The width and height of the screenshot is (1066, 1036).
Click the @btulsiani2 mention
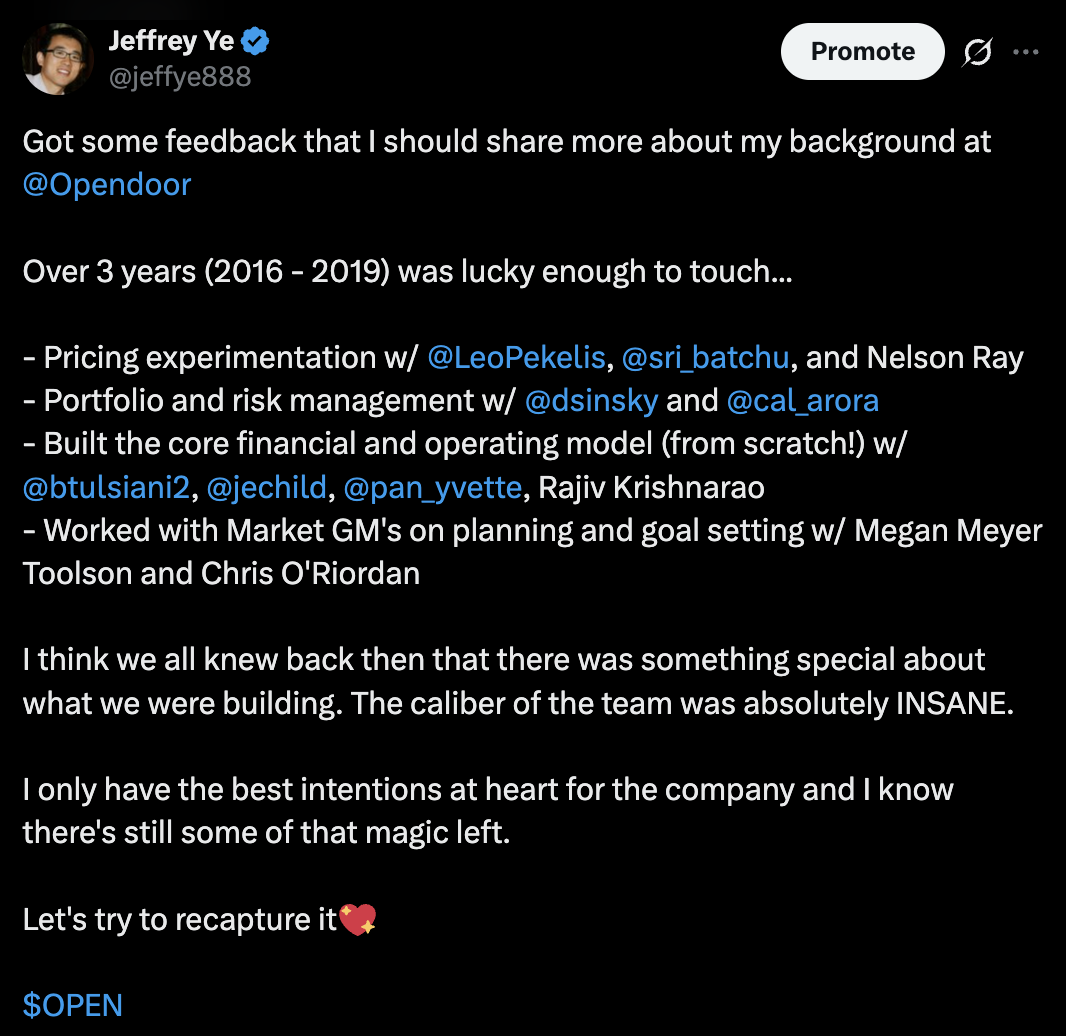tap(109, 487)
